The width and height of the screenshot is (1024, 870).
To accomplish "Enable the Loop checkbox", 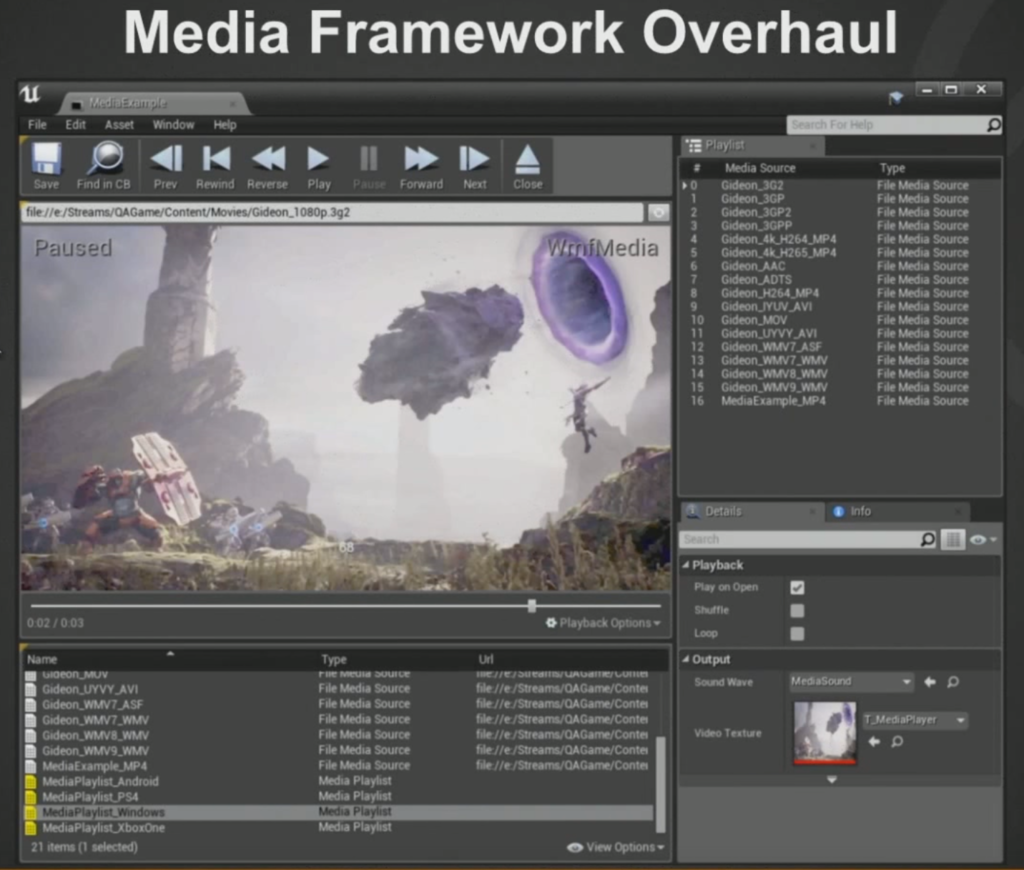I will (797, 634).
